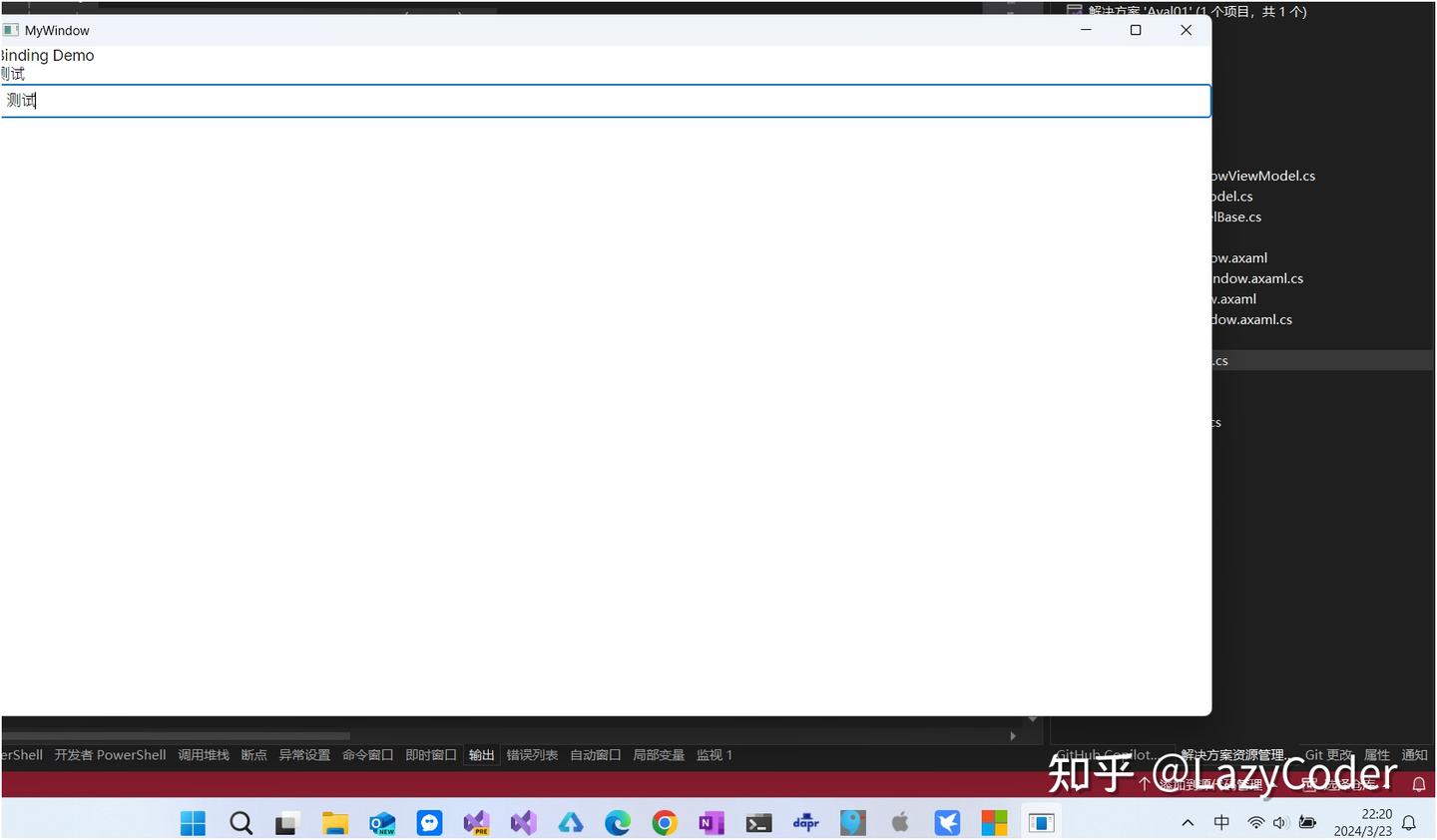Switch to the 输出 output tab
This screenshot has width=1437, height=840.
[481, 754]
